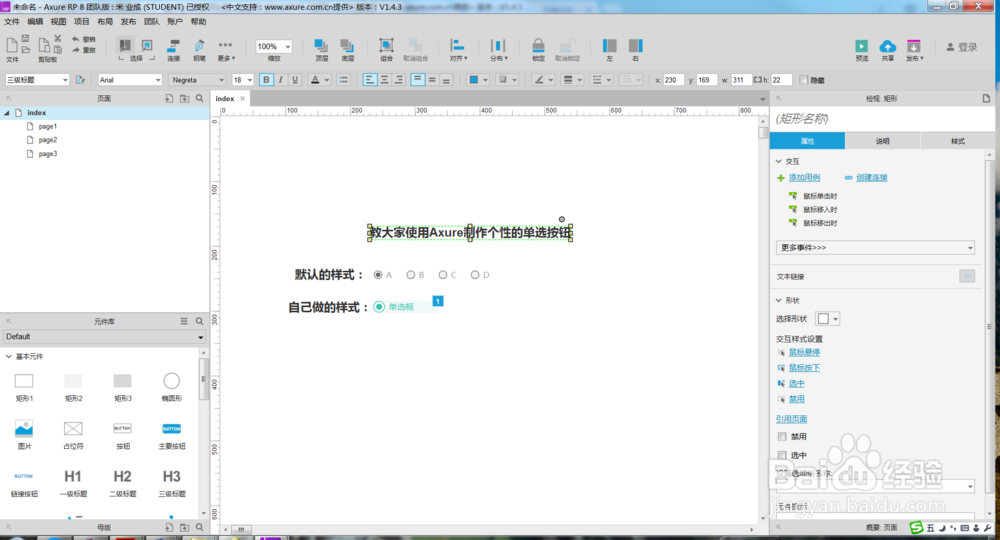The width and height of the screenshot is (1000, 540).
Task: Click 创建连接 link
Action: coord(872,177)
